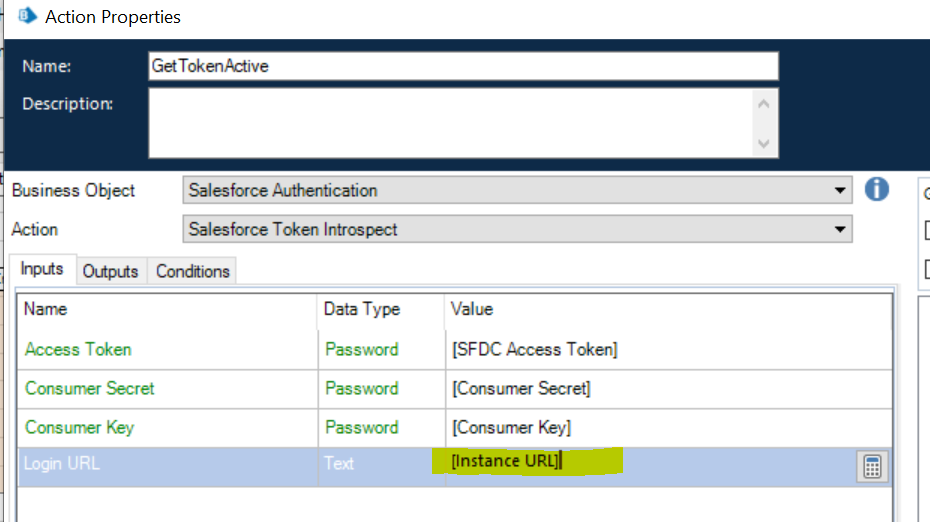The height and width of the screenshot is (522, 930).
Task: Expand the Business Object dropdown
Action: pyautogui.click(x=840, y=190)
